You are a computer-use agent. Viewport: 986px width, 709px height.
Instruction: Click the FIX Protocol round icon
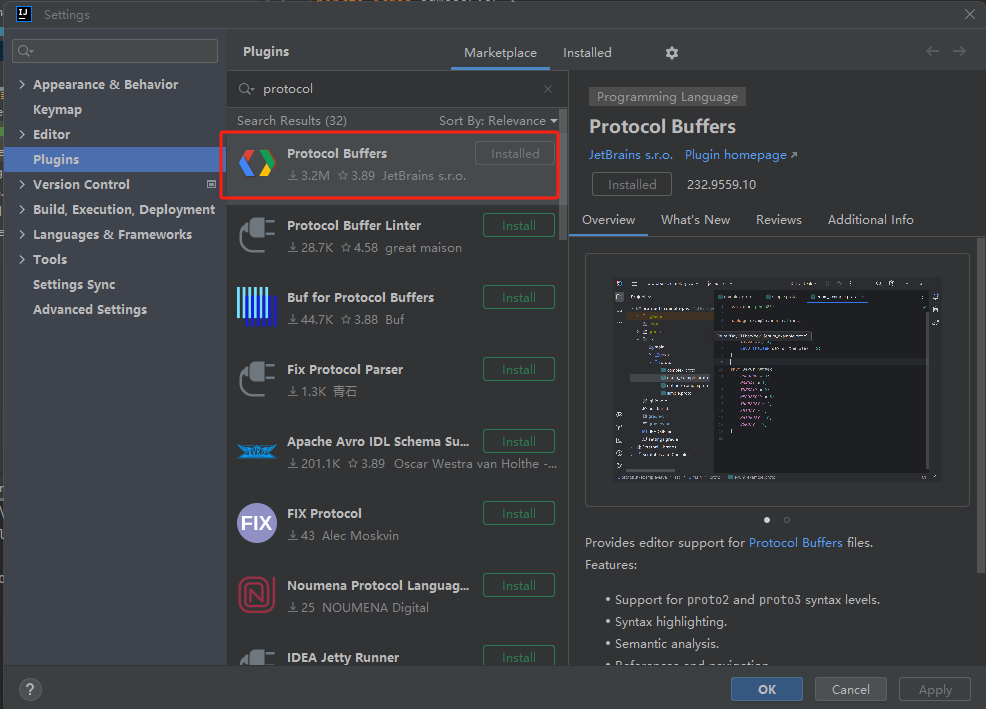(256, 523)
